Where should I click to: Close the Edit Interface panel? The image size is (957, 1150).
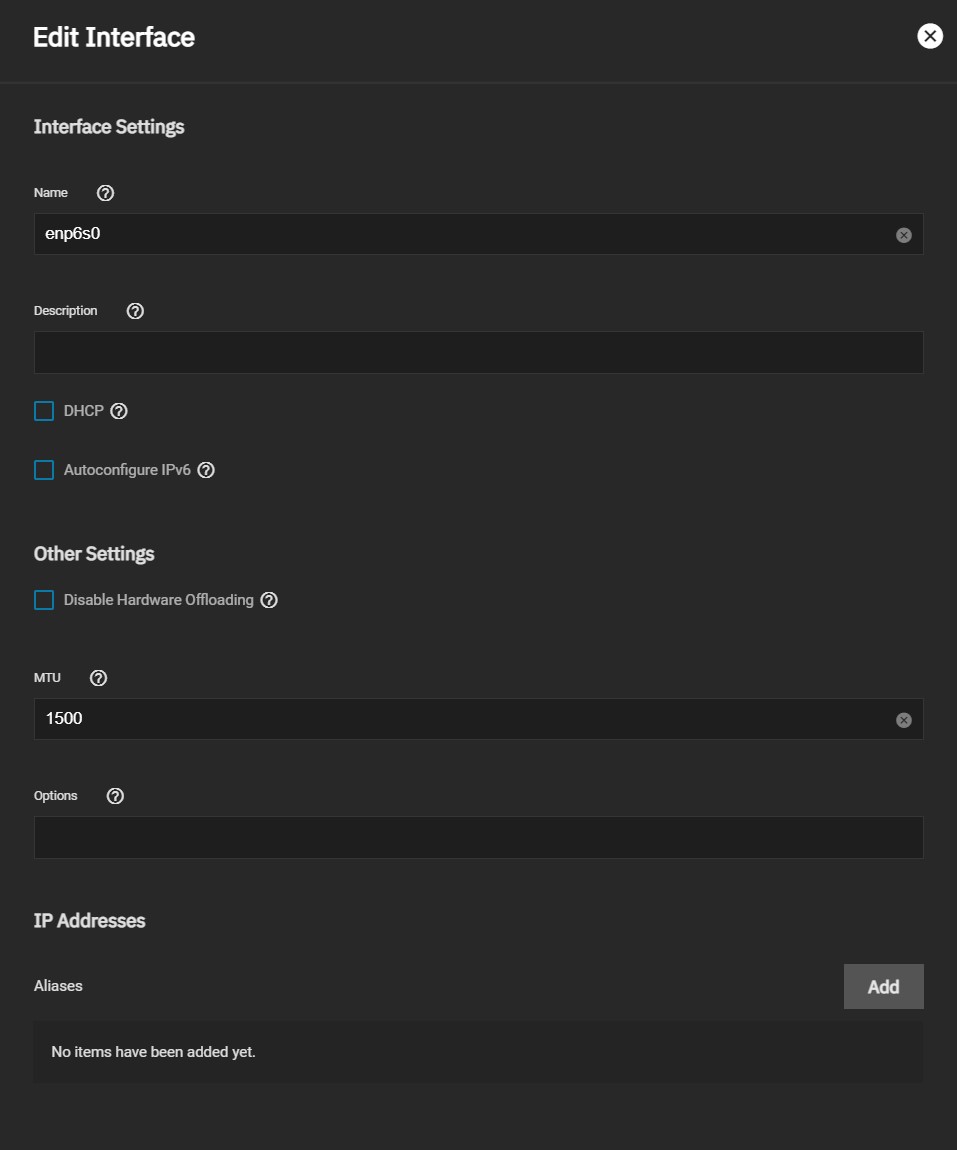[x=930, y=36]
